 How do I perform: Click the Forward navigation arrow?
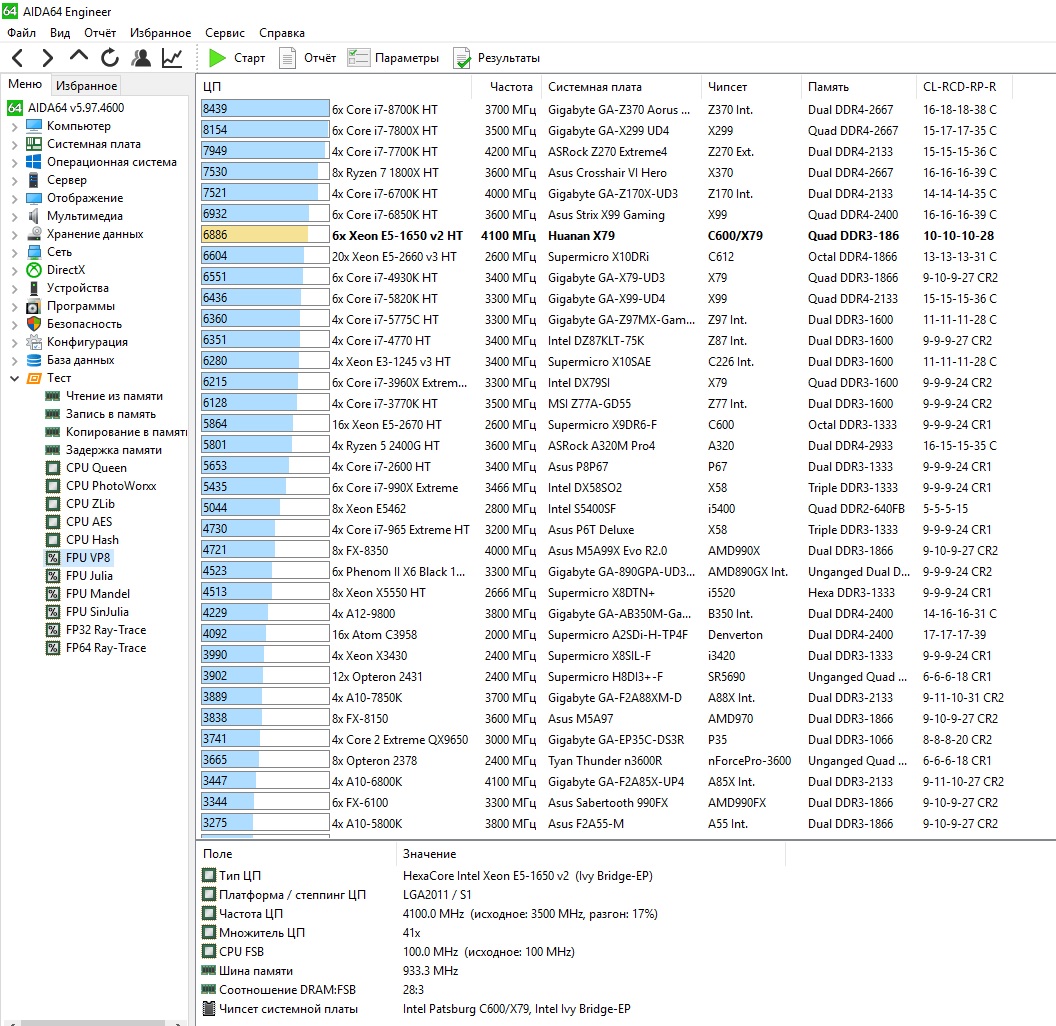click(x=47, y=58)
